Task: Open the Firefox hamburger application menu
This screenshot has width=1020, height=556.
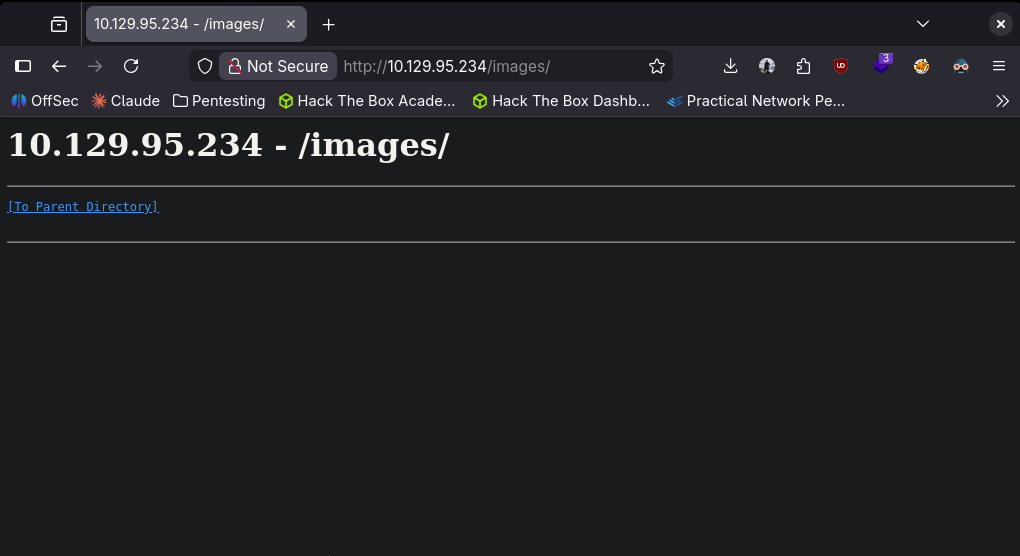Action: pyautogui.click(x=998, y=66)
